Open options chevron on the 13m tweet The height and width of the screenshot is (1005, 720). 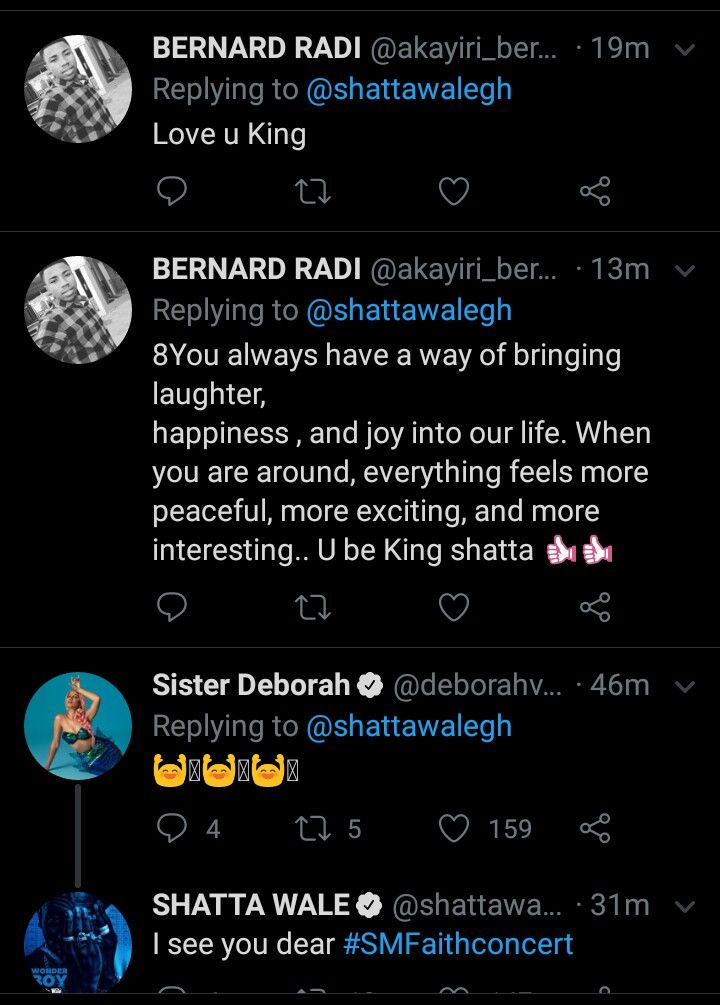click(685, 270)
